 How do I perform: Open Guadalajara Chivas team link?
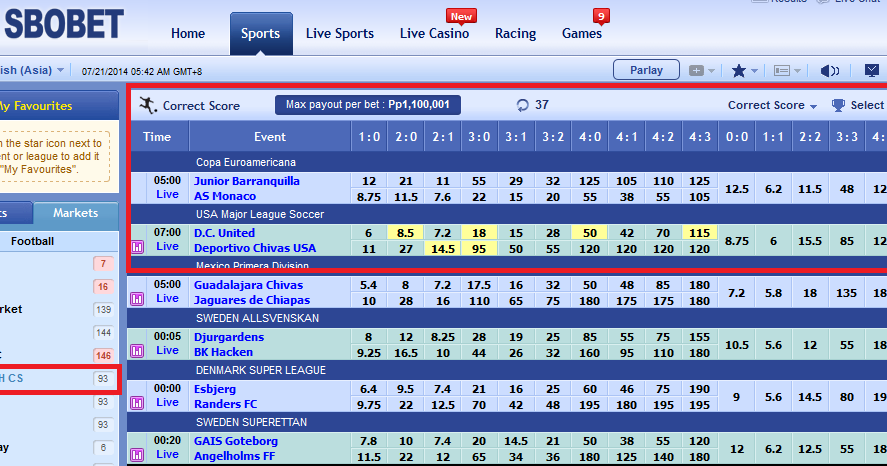(248, 285)
